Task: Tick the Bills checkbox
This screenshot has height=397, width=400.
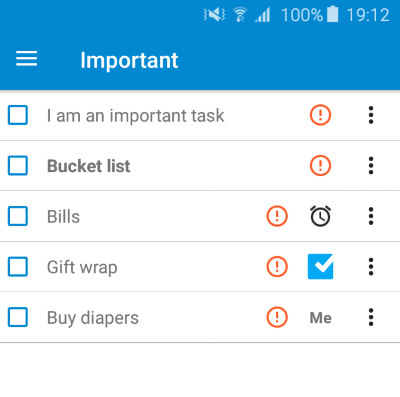Action: coord(18,216)
